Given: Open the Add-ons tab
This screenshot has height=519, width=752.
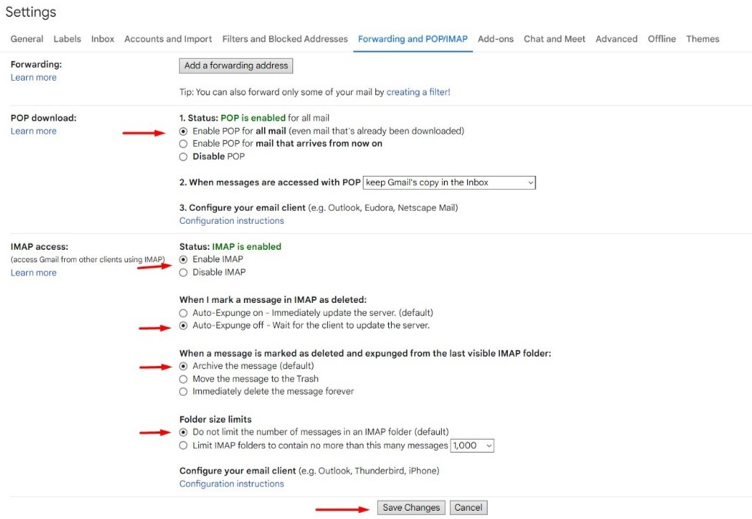Looking at the screenshot, I should tap(495, 39).
